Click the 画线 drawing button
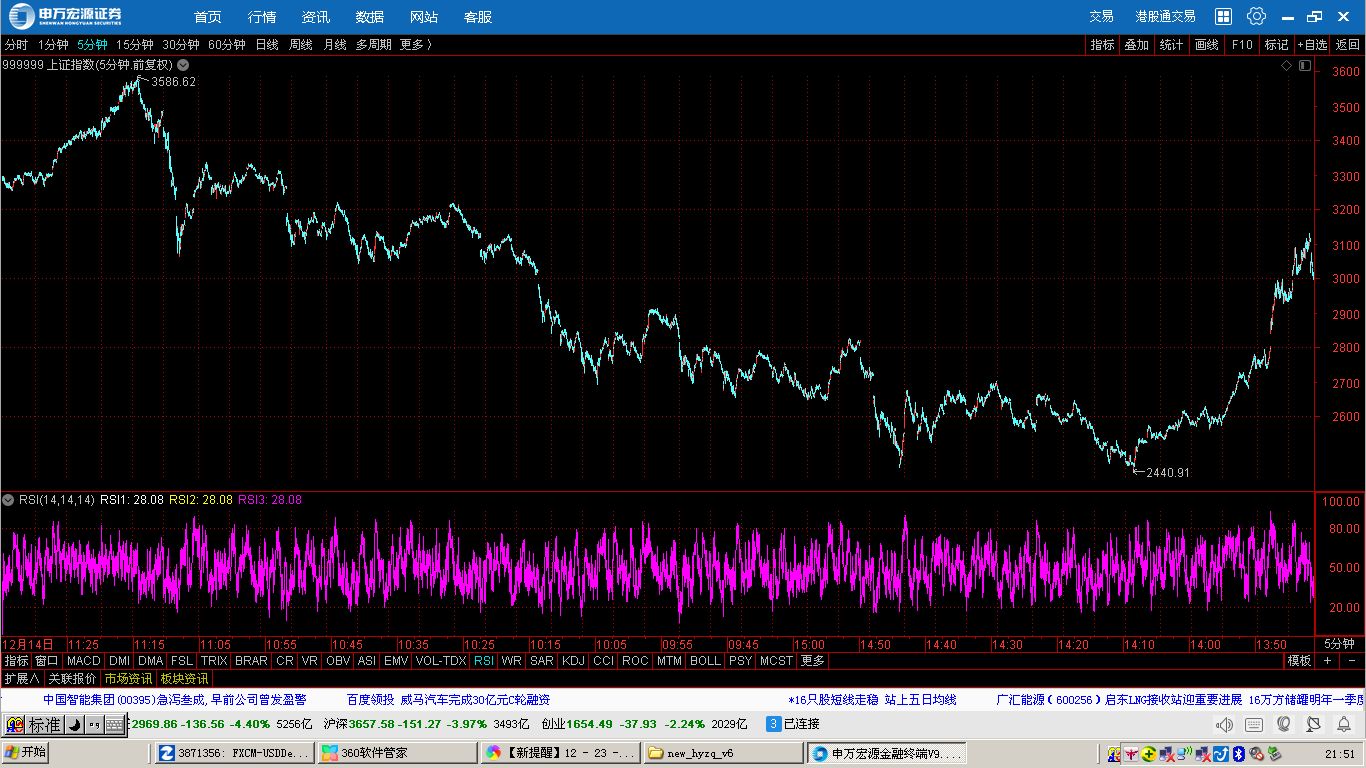 [1207, 44]
